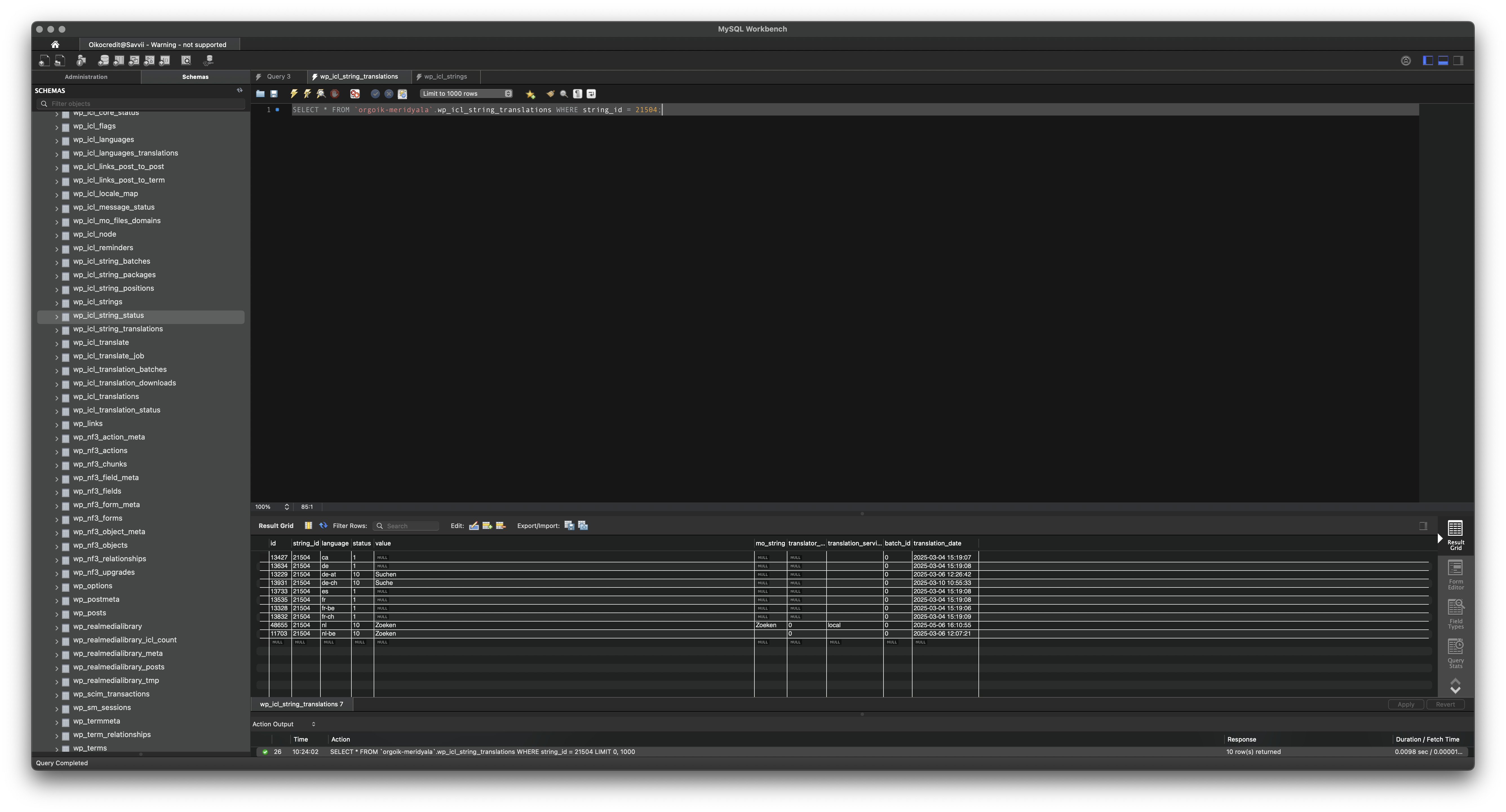
Task: Beautify the query with broom icon
Action: point(550,94)
